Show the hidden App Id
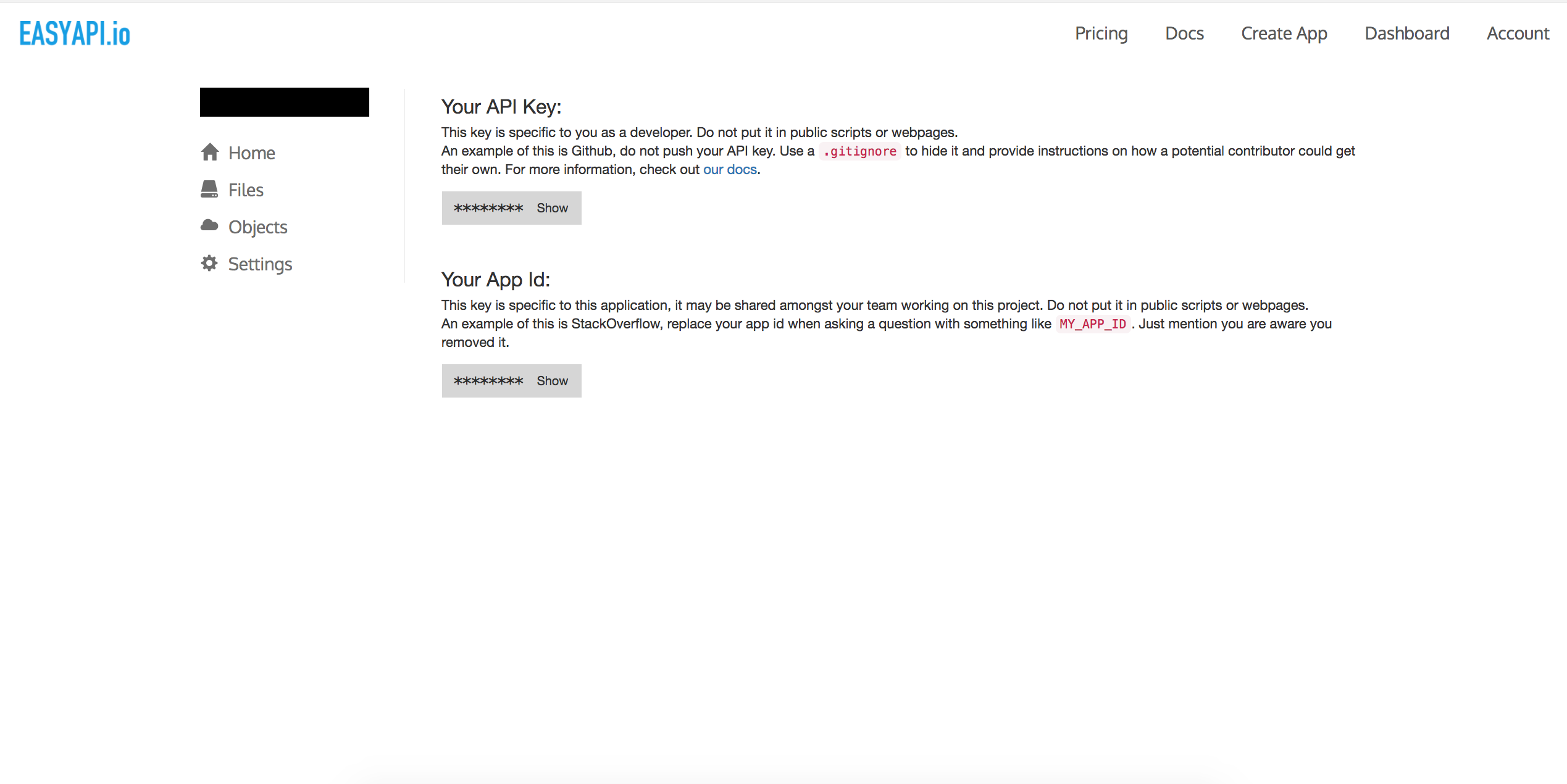 click(552, 381)
